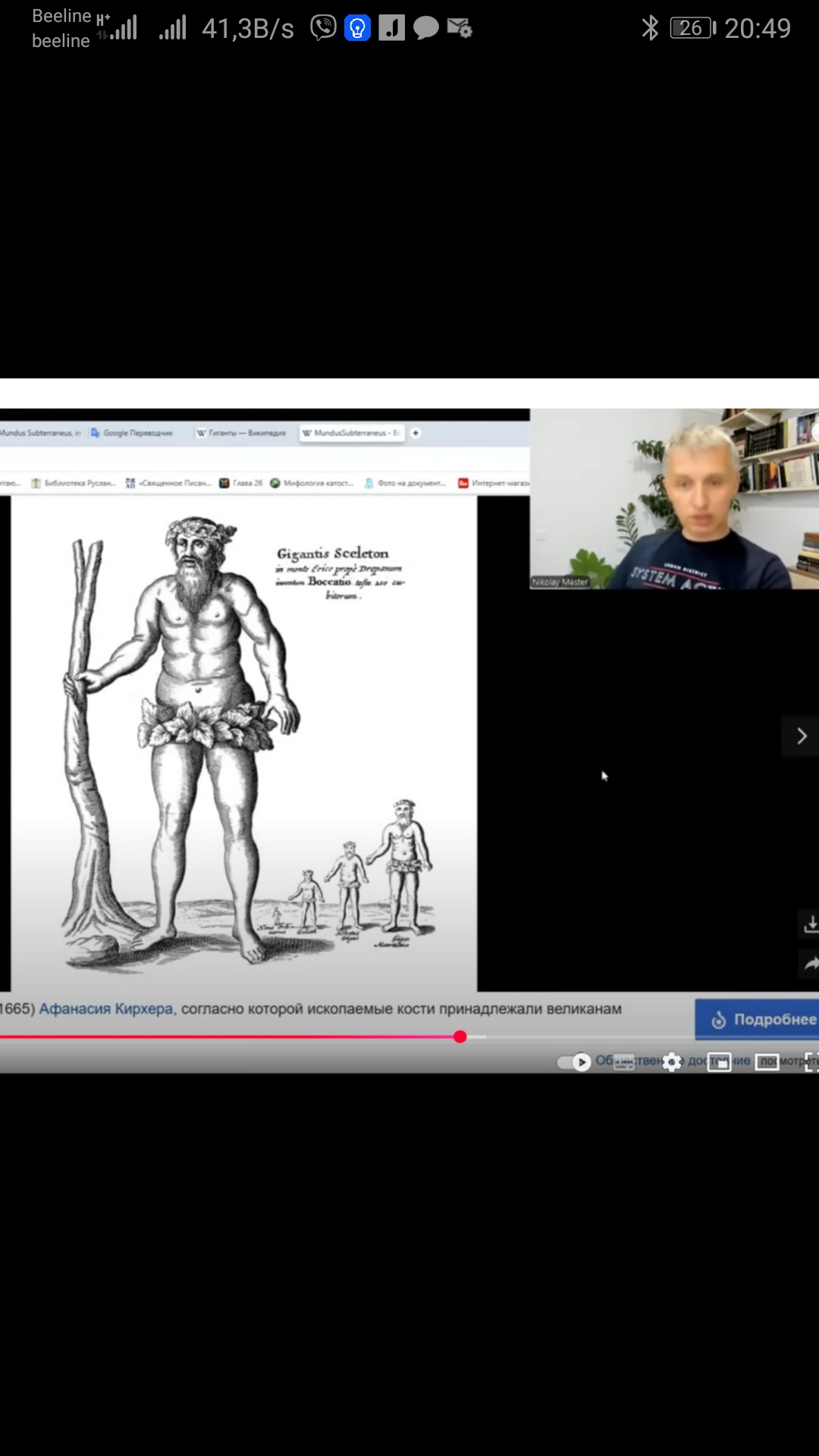The height and width of the screenshot is (1456, 819).
Task: Click the red playback position marker
Action: coord(460,1037)
